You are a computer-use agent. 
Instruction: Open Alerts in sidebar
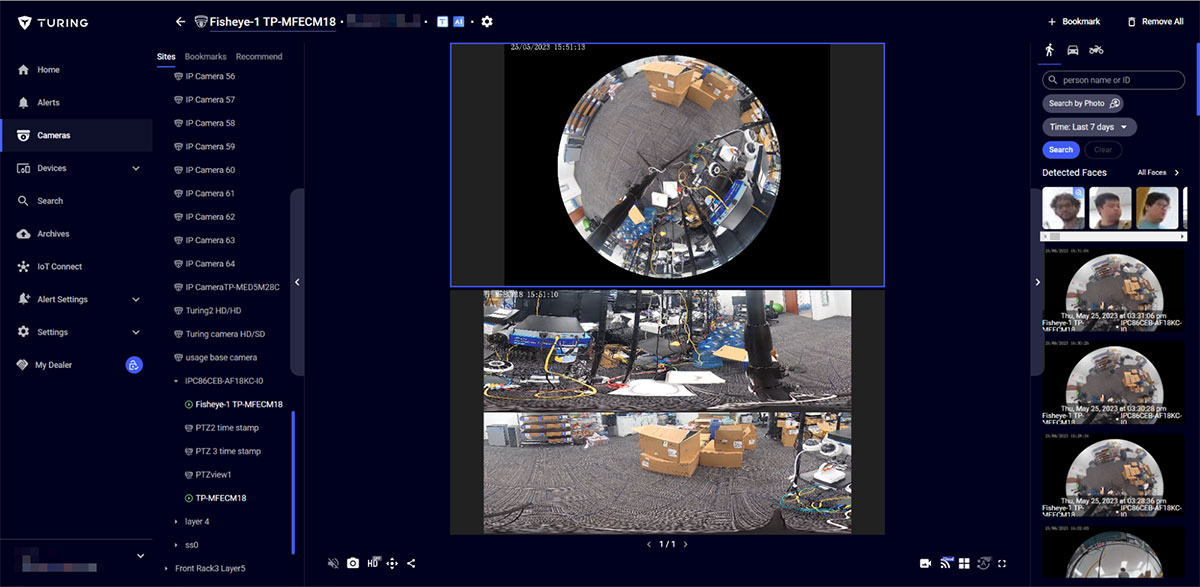(x=76, y=102)
